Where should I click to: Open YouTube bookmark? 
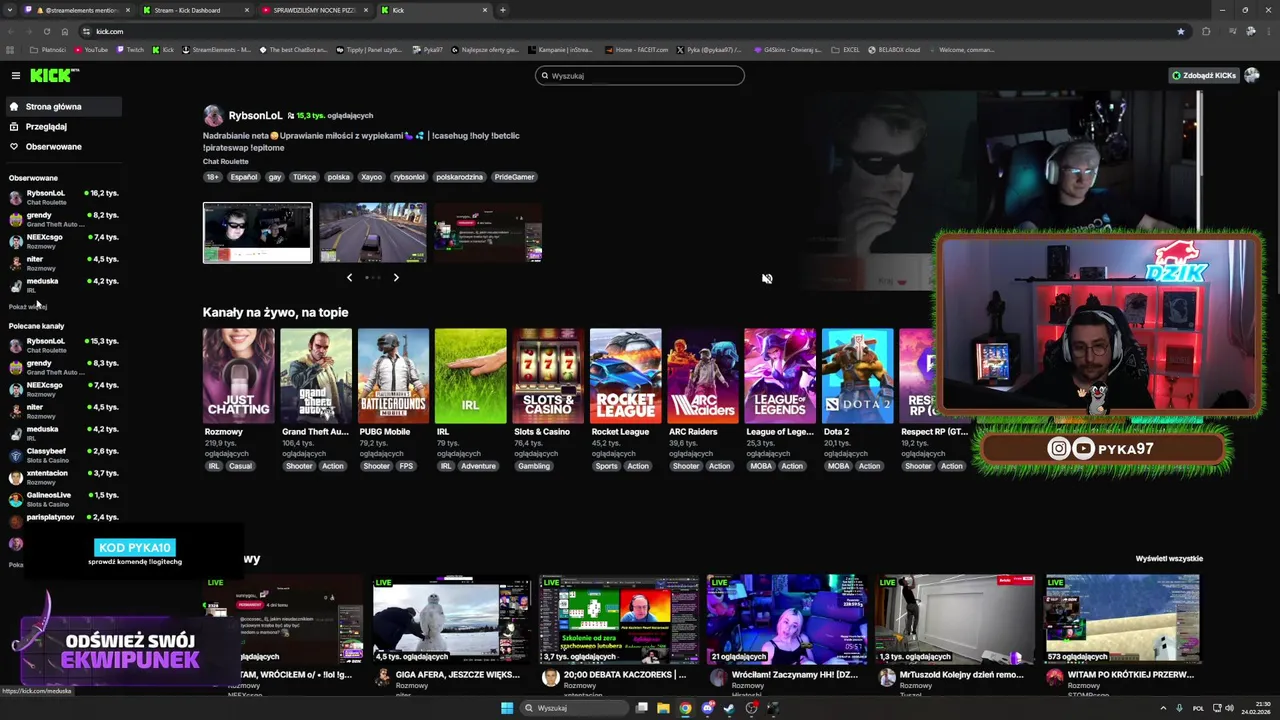91,49
